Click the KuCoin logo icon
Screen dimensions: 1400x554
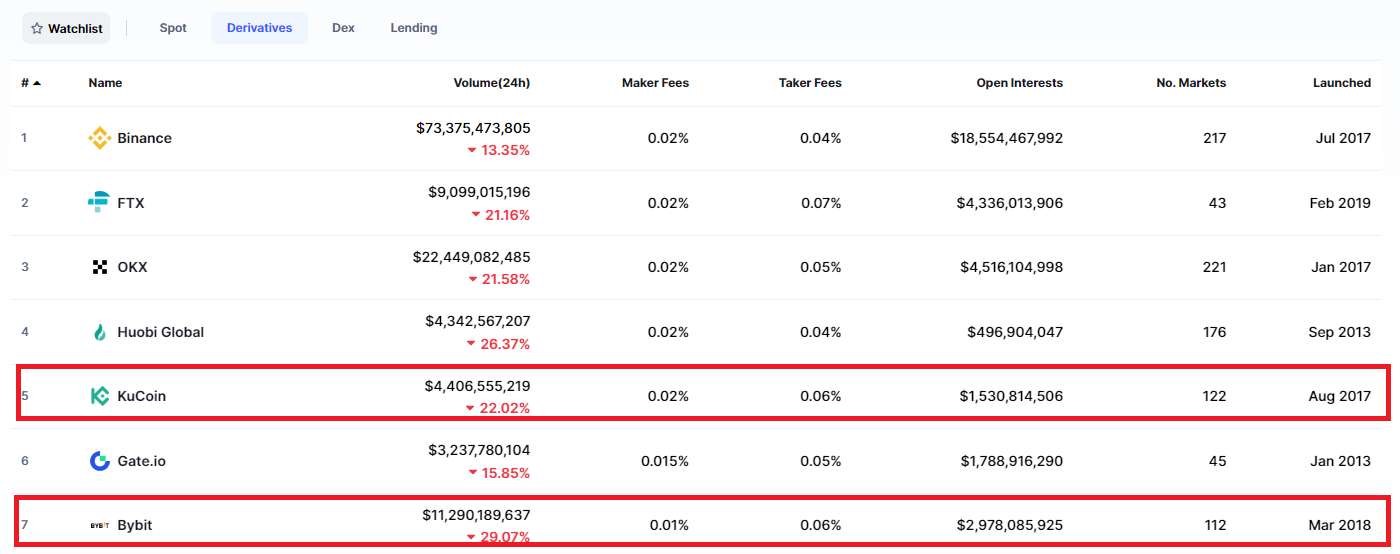click(100, 396)
